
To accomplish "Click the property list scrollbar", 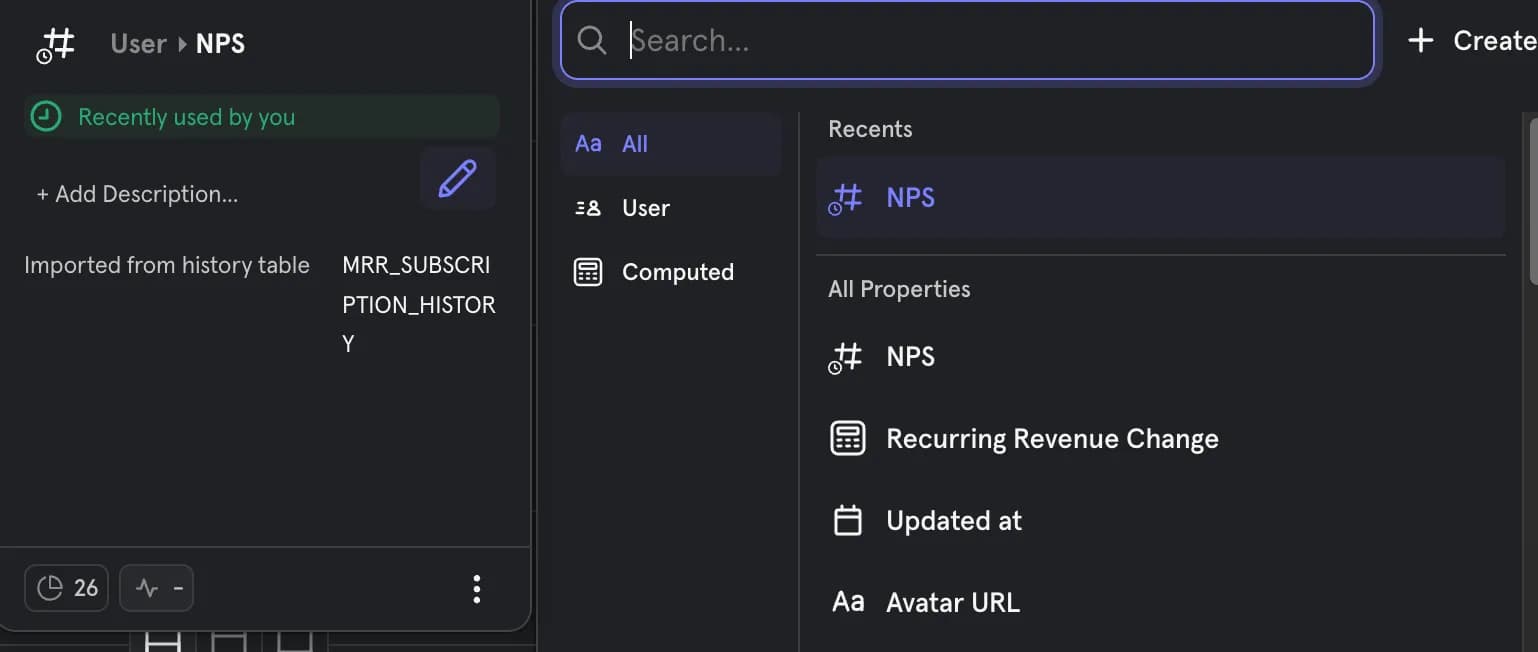I will click(1532, 200).
